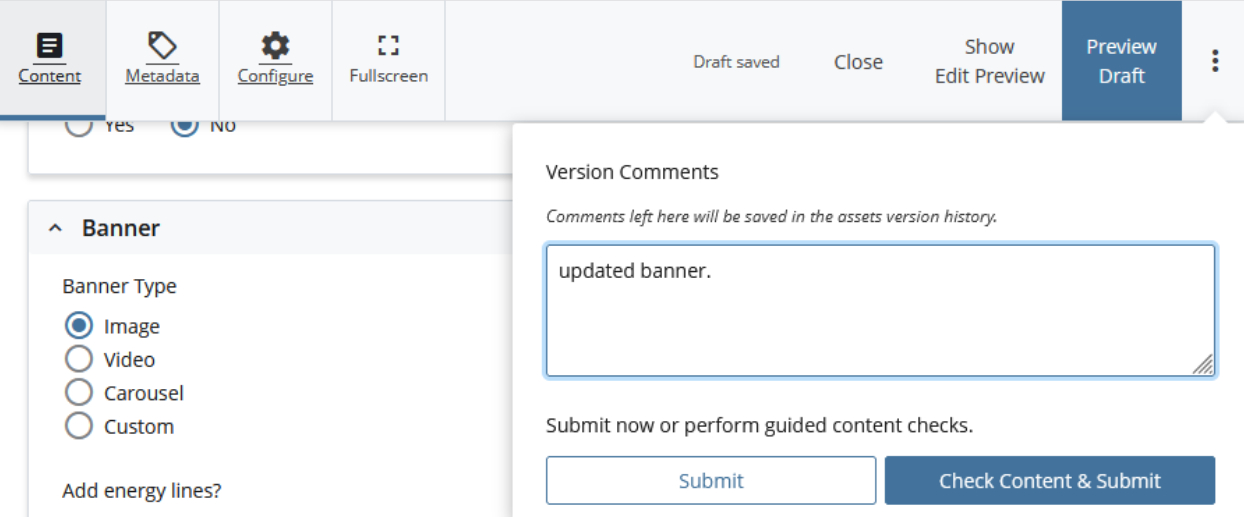
Task: Click the Close button in toolbar
Action: (x=858, y=61)
